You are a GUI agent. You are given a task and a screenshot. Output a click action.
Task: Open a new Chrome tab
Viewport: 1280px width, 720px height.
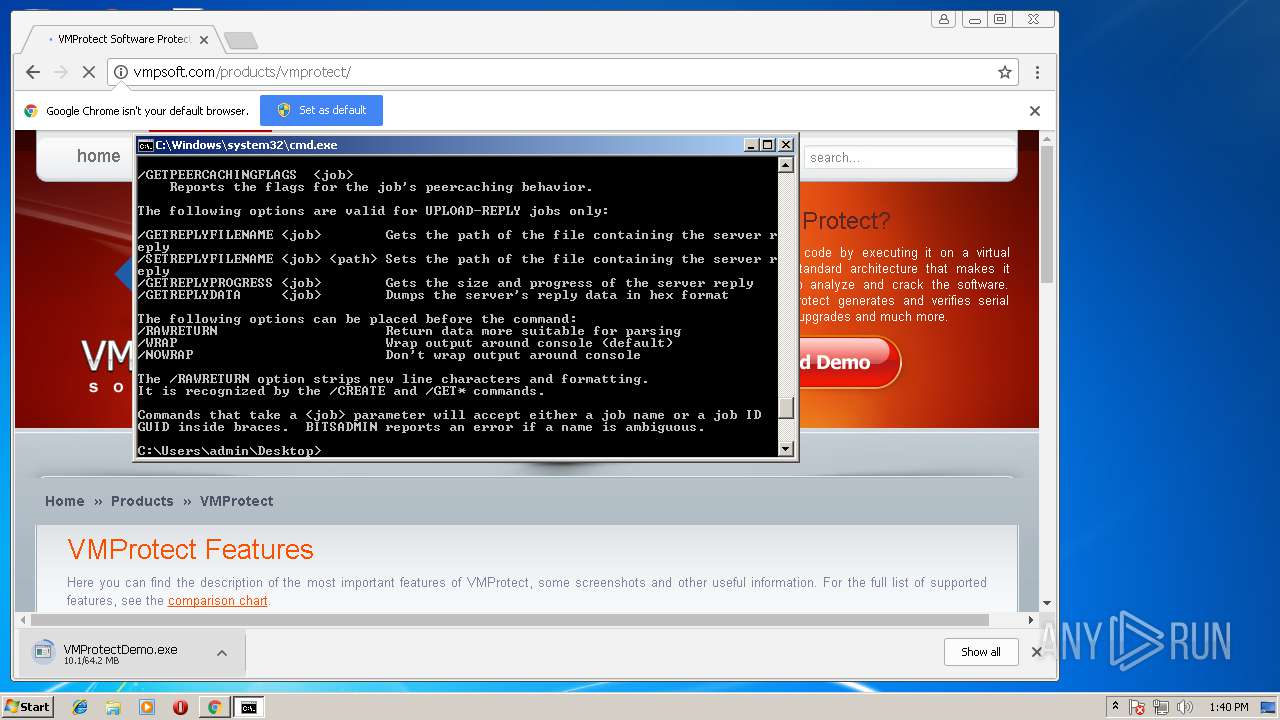[240, 40]
